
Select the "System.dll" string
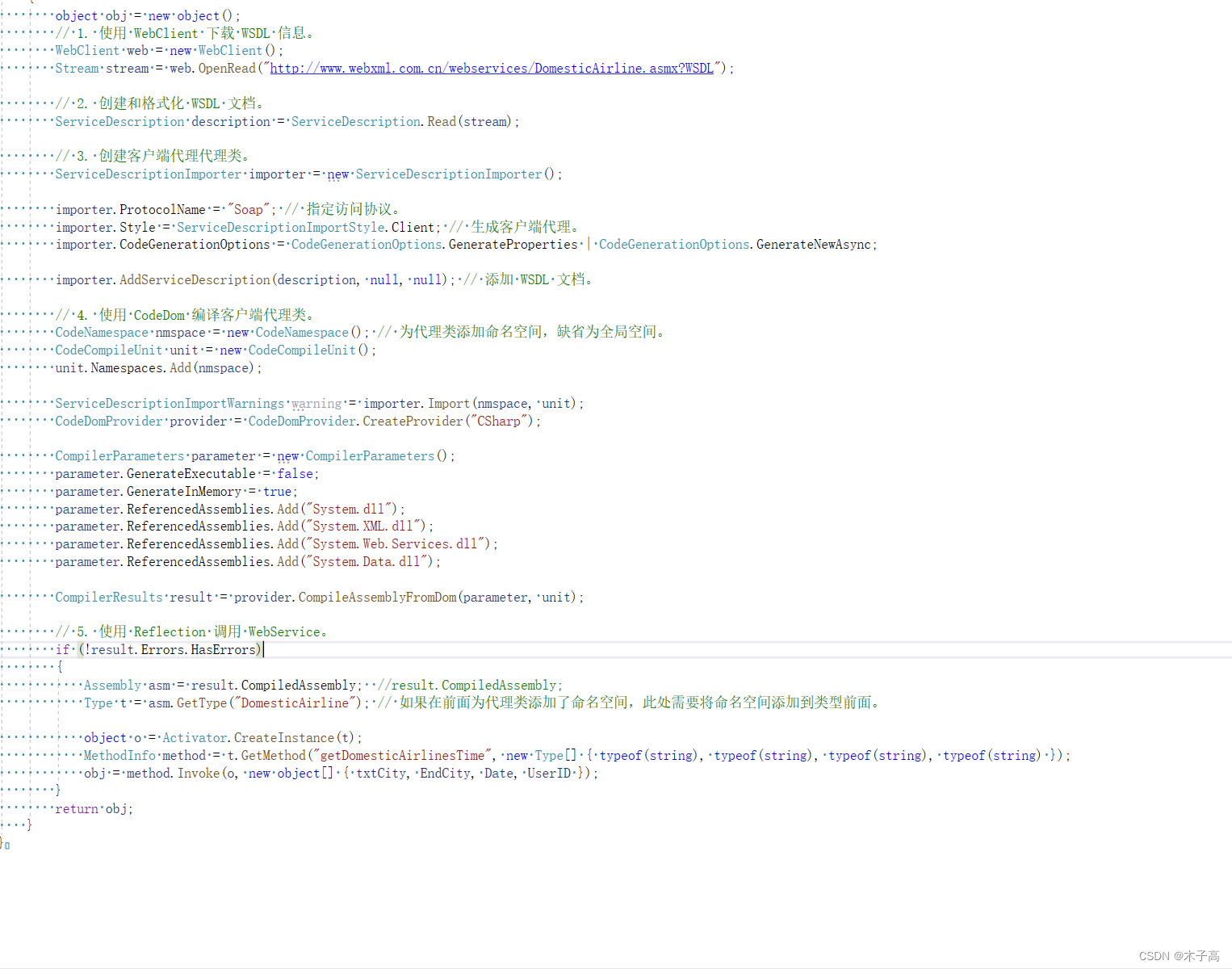[x=349, y=510]
